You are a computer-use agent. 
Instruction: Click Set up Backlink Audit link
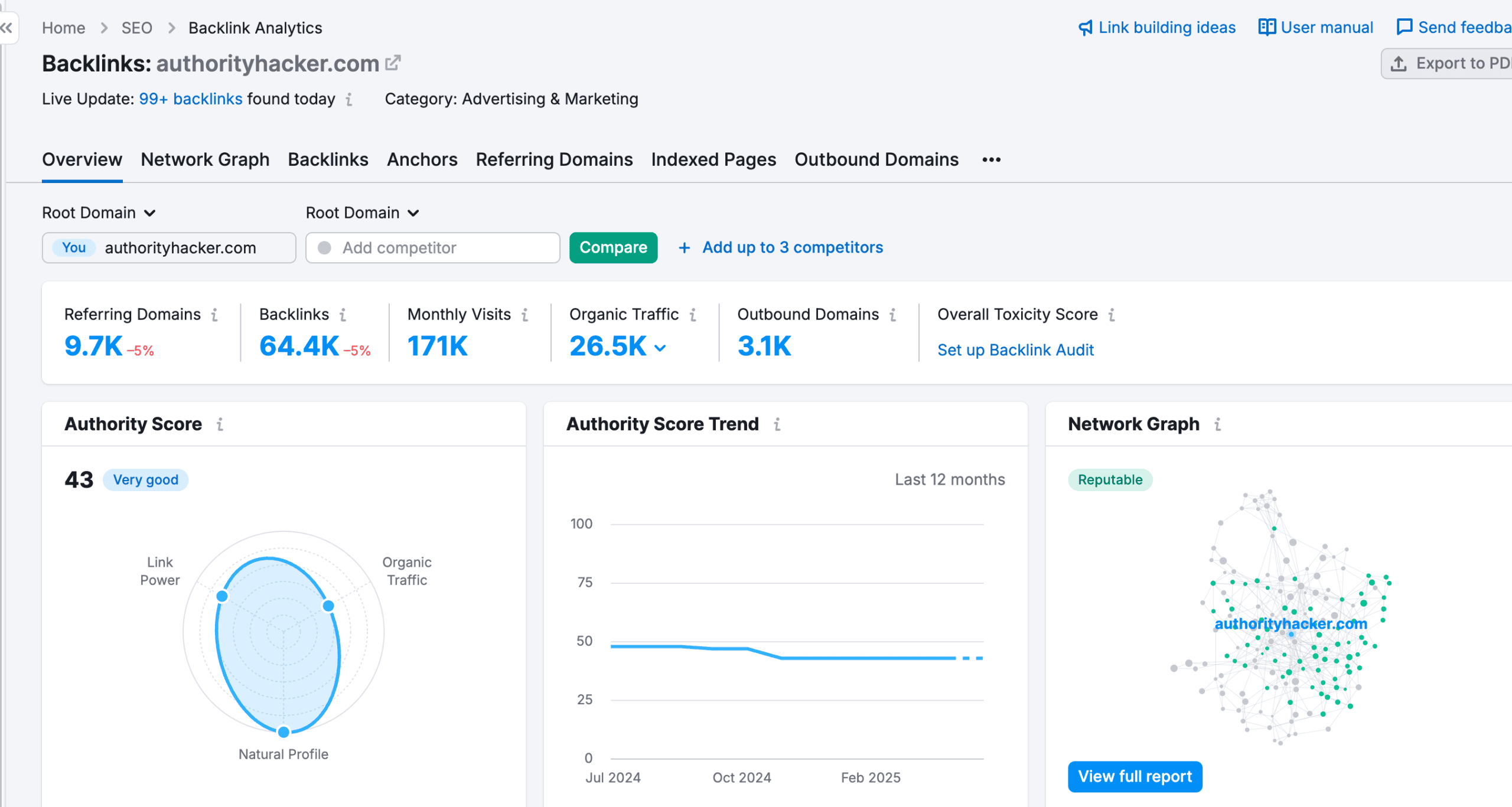click(x=1015, y=350)
